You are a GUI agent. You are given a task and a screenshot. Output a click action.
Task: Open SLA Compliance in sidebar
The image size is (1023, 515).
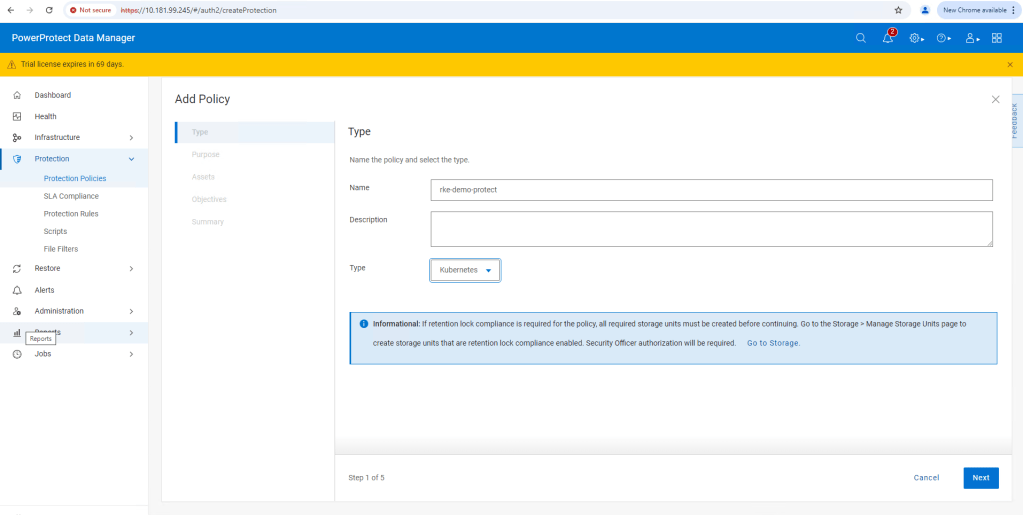71,196
